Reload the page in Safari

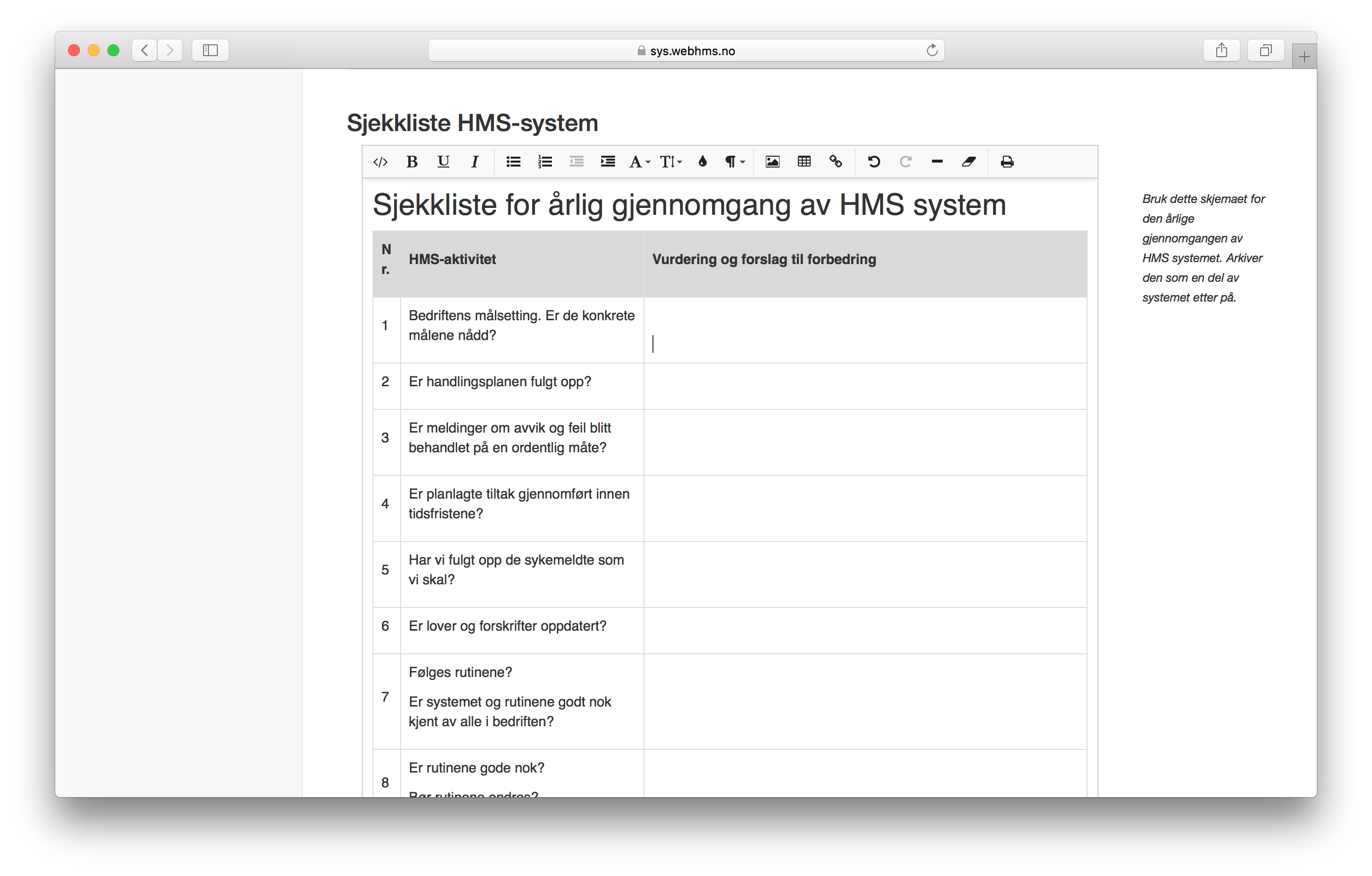tap(931, 50)
